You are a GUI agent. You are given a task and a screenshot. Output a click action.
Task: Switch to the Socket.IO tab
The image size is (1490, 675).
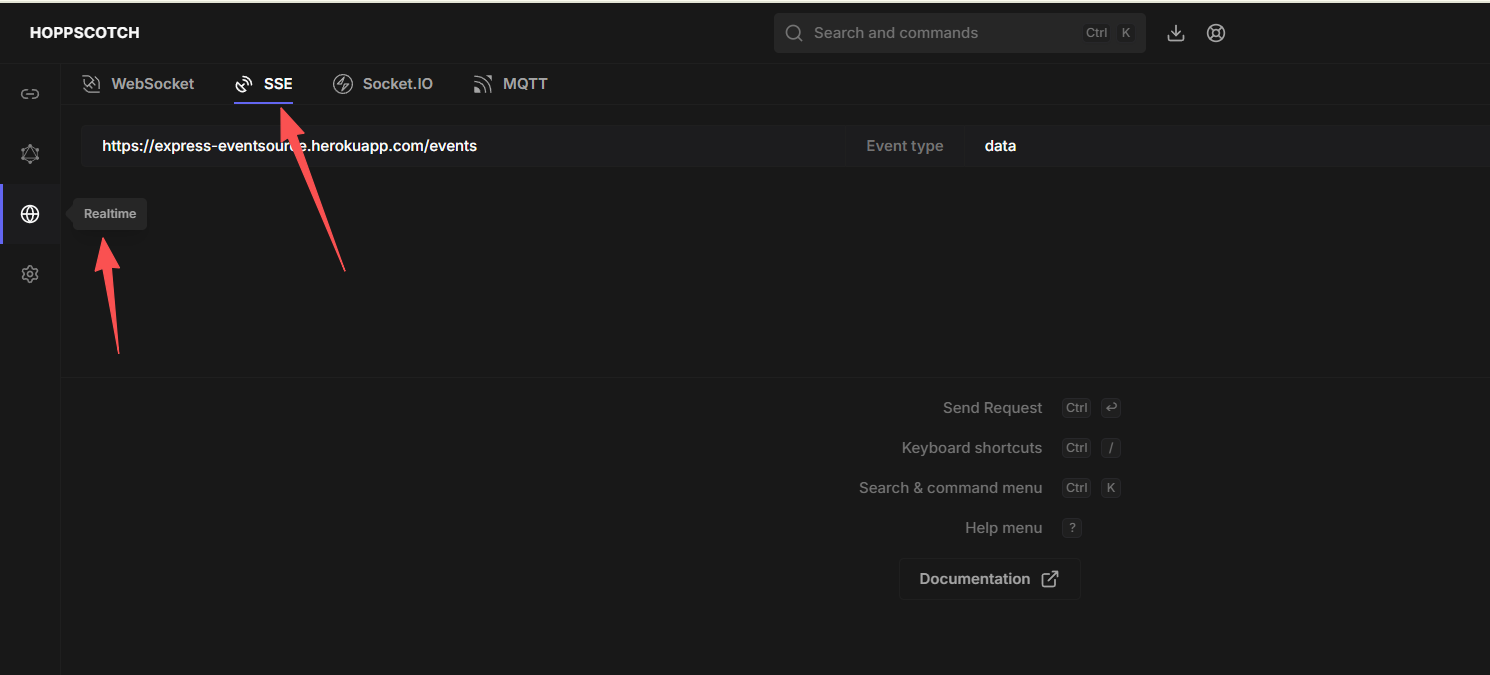tap(383, 84)
